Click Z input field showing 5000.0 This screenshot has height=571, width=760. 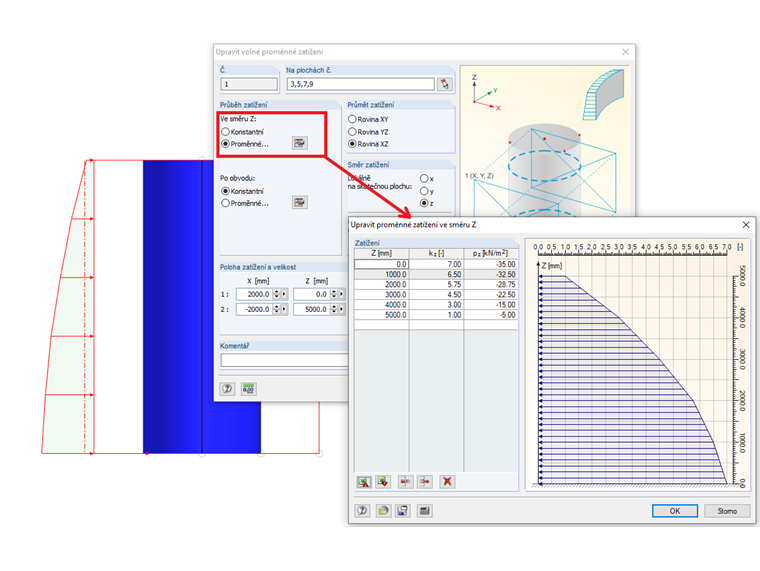pyautogui.click(x=312, y=309)
